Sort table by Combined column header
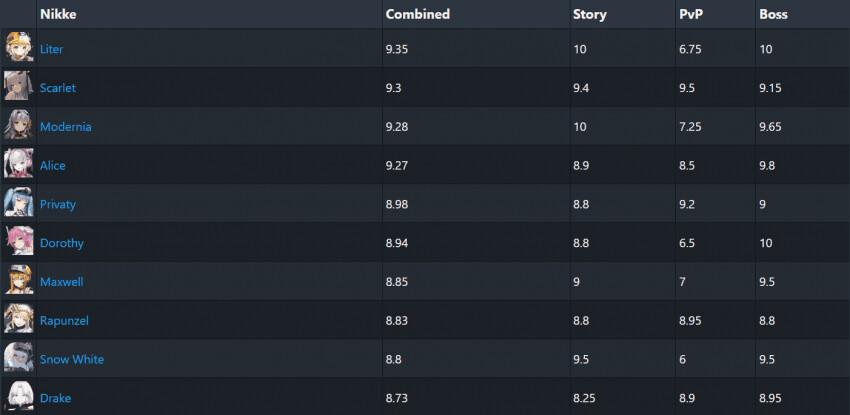 coord(417,15)
